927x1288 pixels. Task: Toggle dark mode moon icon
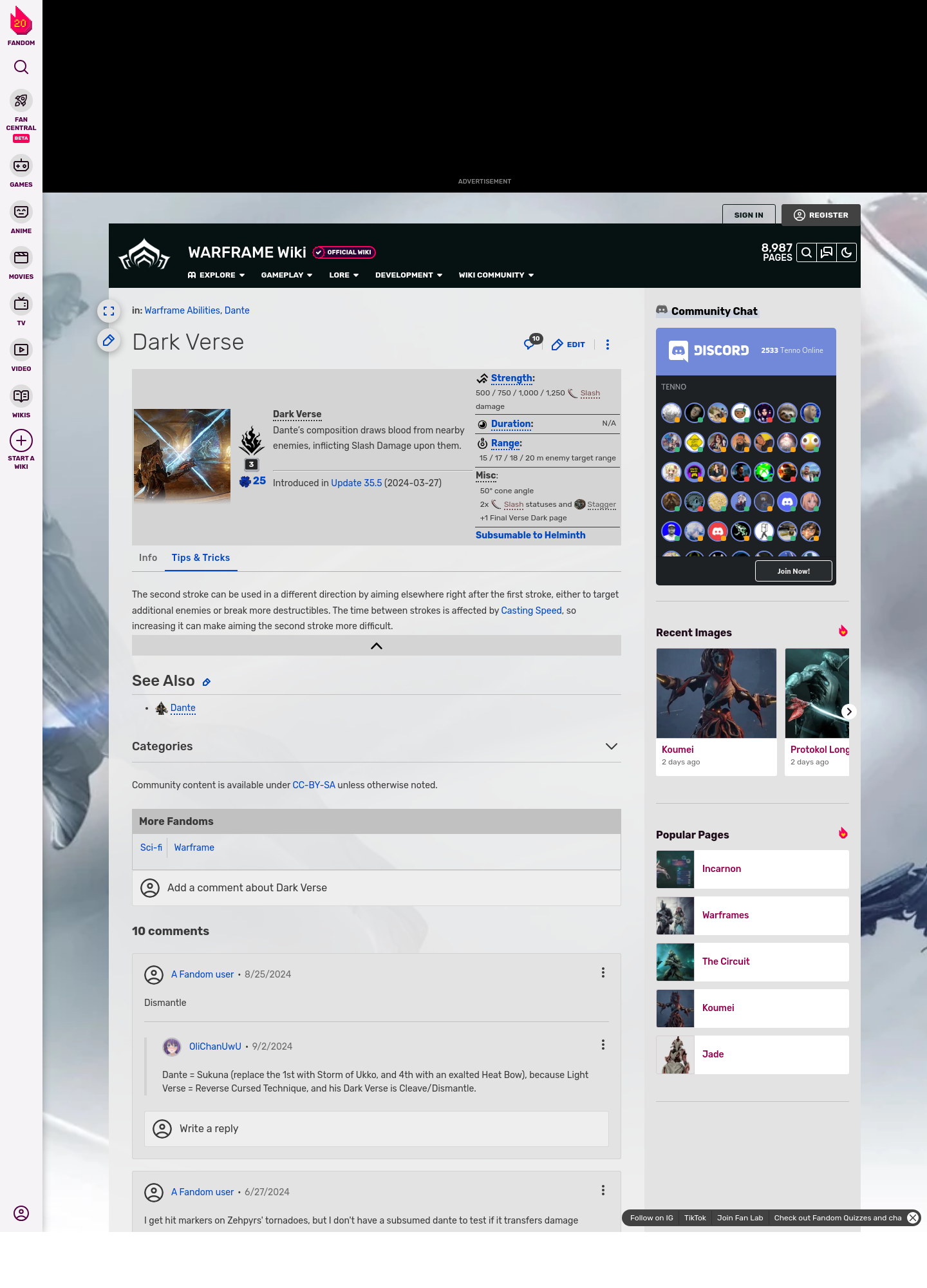point(847,252)
